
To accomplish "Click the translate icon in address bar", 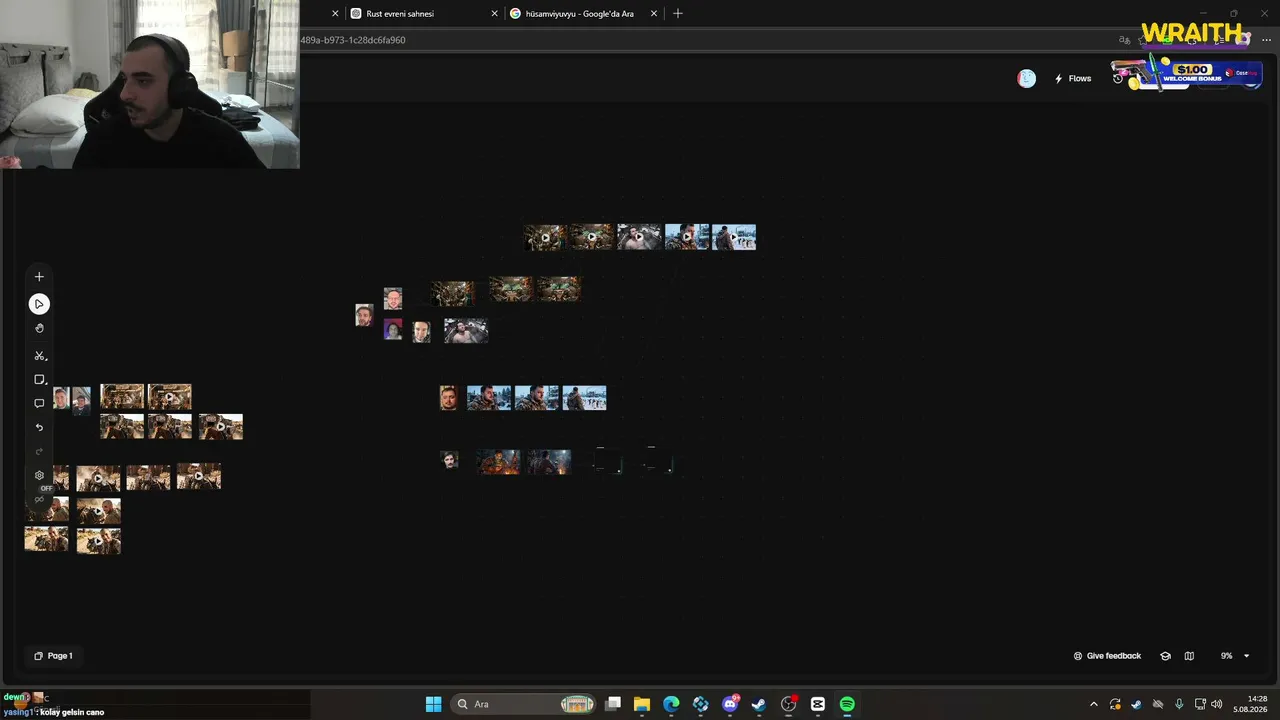I will pos(1124,40).
